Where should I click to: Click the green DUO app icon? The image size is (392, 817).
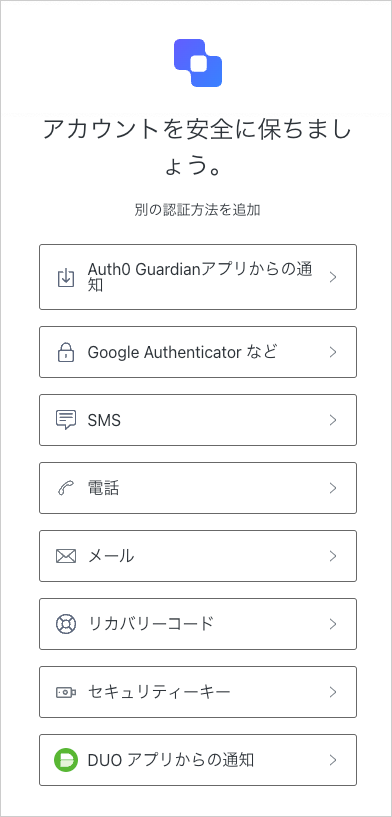pos(66,760)
